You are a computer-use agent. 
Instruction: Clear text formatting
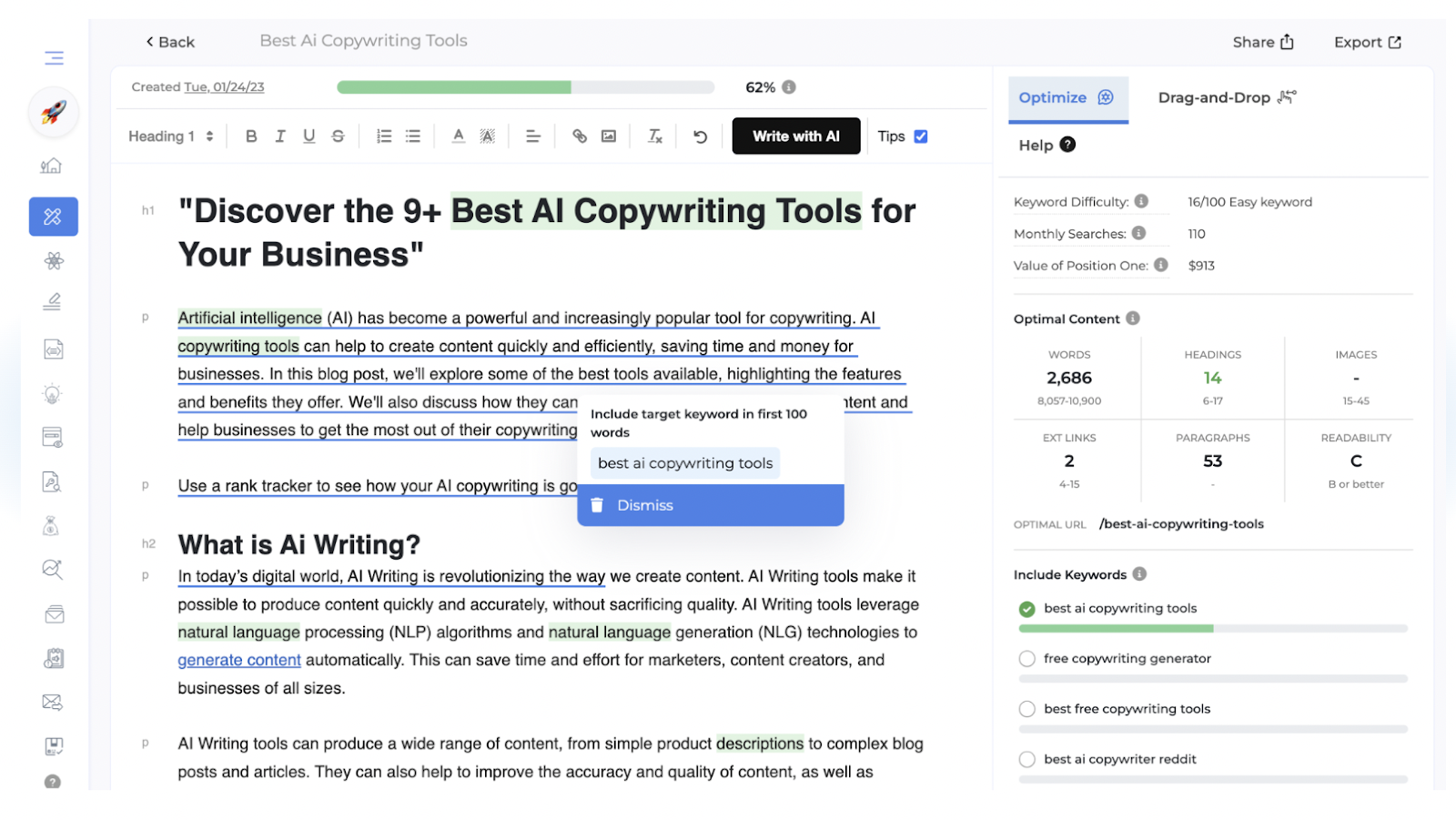pyautogui.click(x=655, y=137)
